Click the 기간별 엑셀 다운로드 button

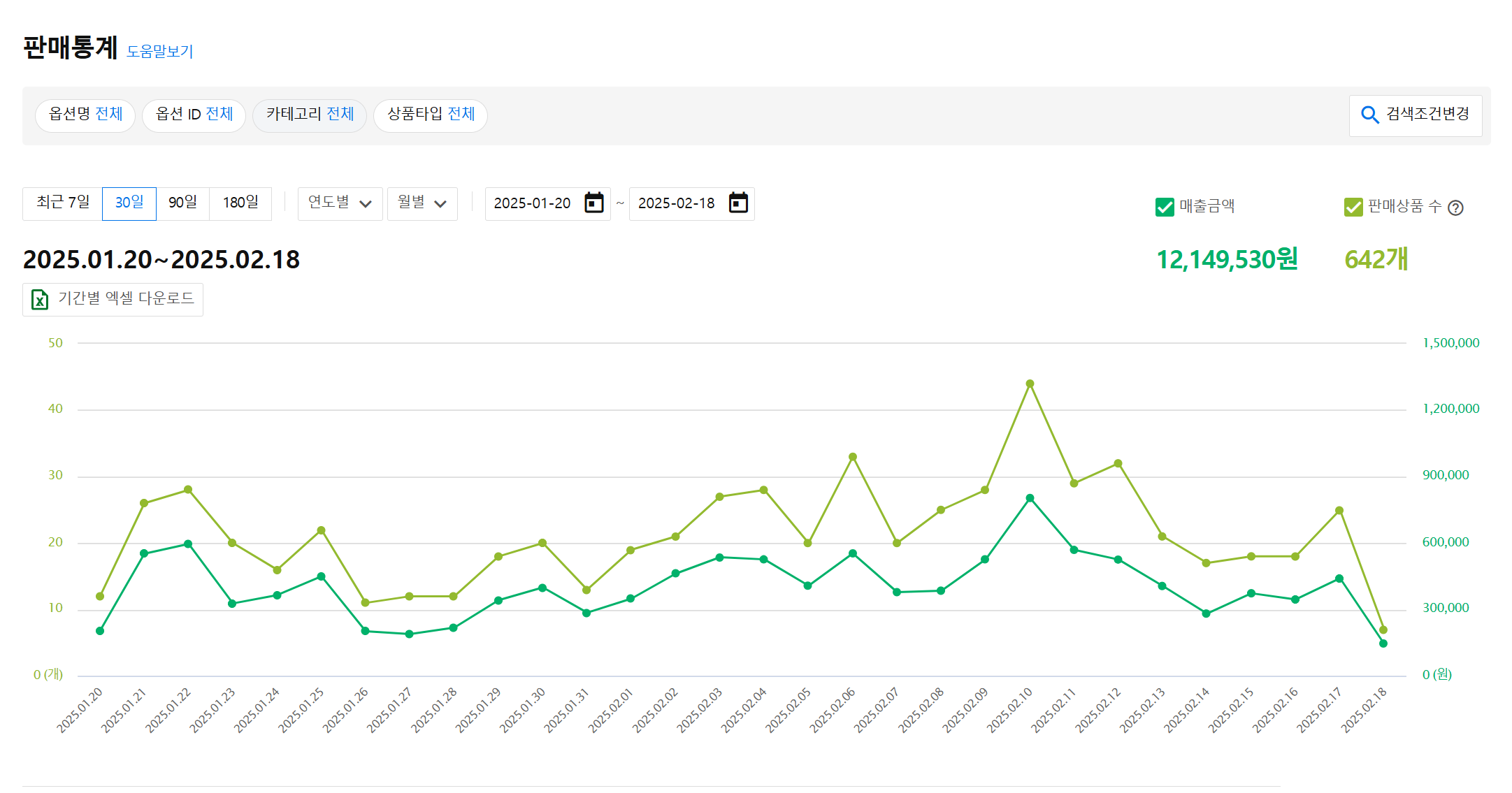(x=113, y=299)
